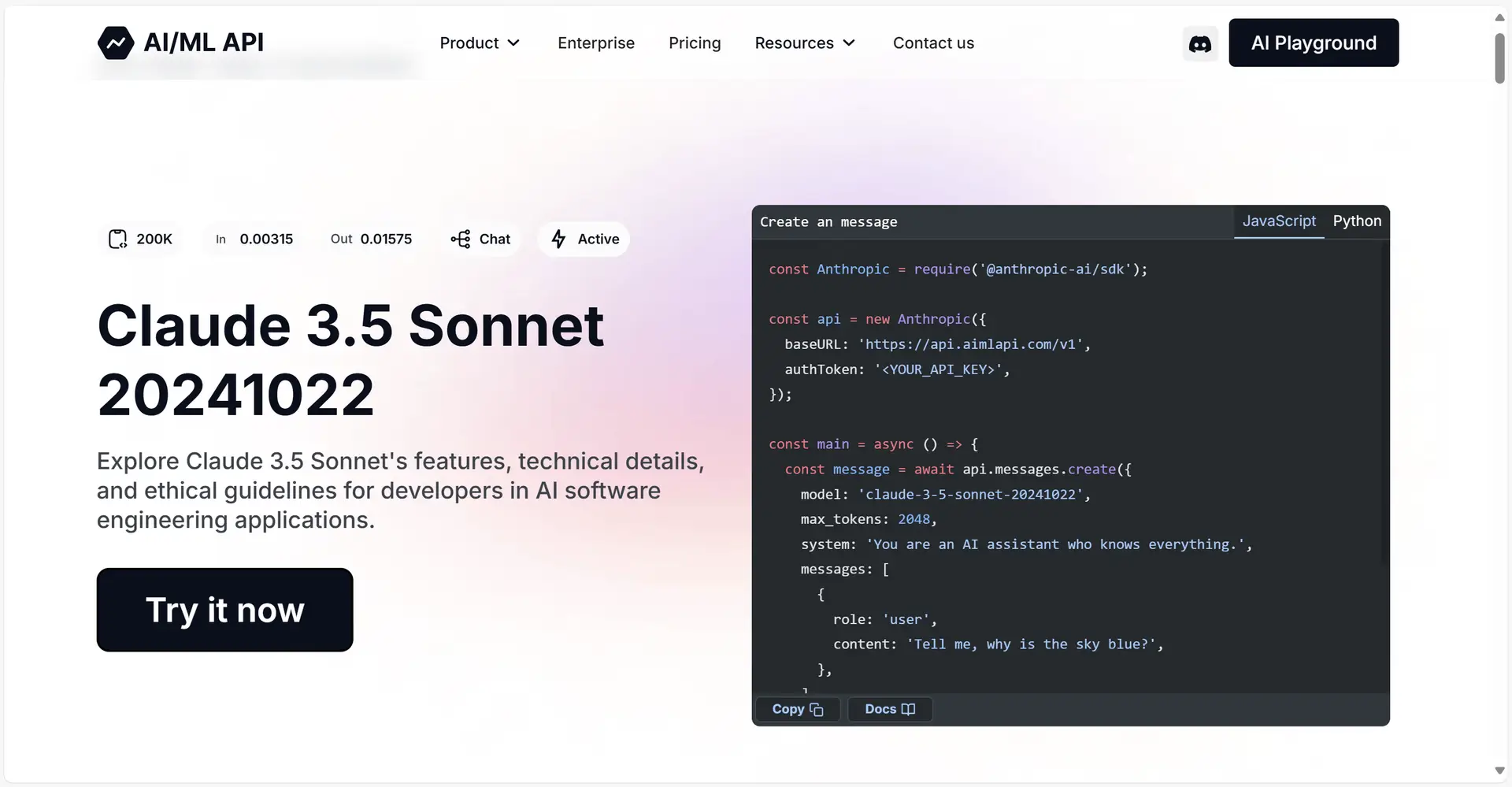Click the description paragraph about Claude 3.5 Sonnet
The width and height of the screenshot is (1512, 787).
click(400, 490)
